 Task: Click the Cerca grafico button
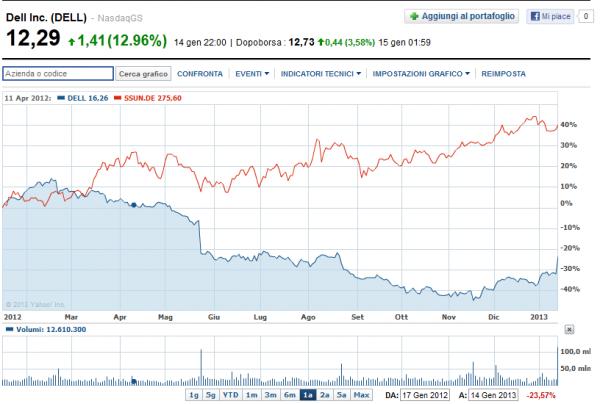click(143, 74)
